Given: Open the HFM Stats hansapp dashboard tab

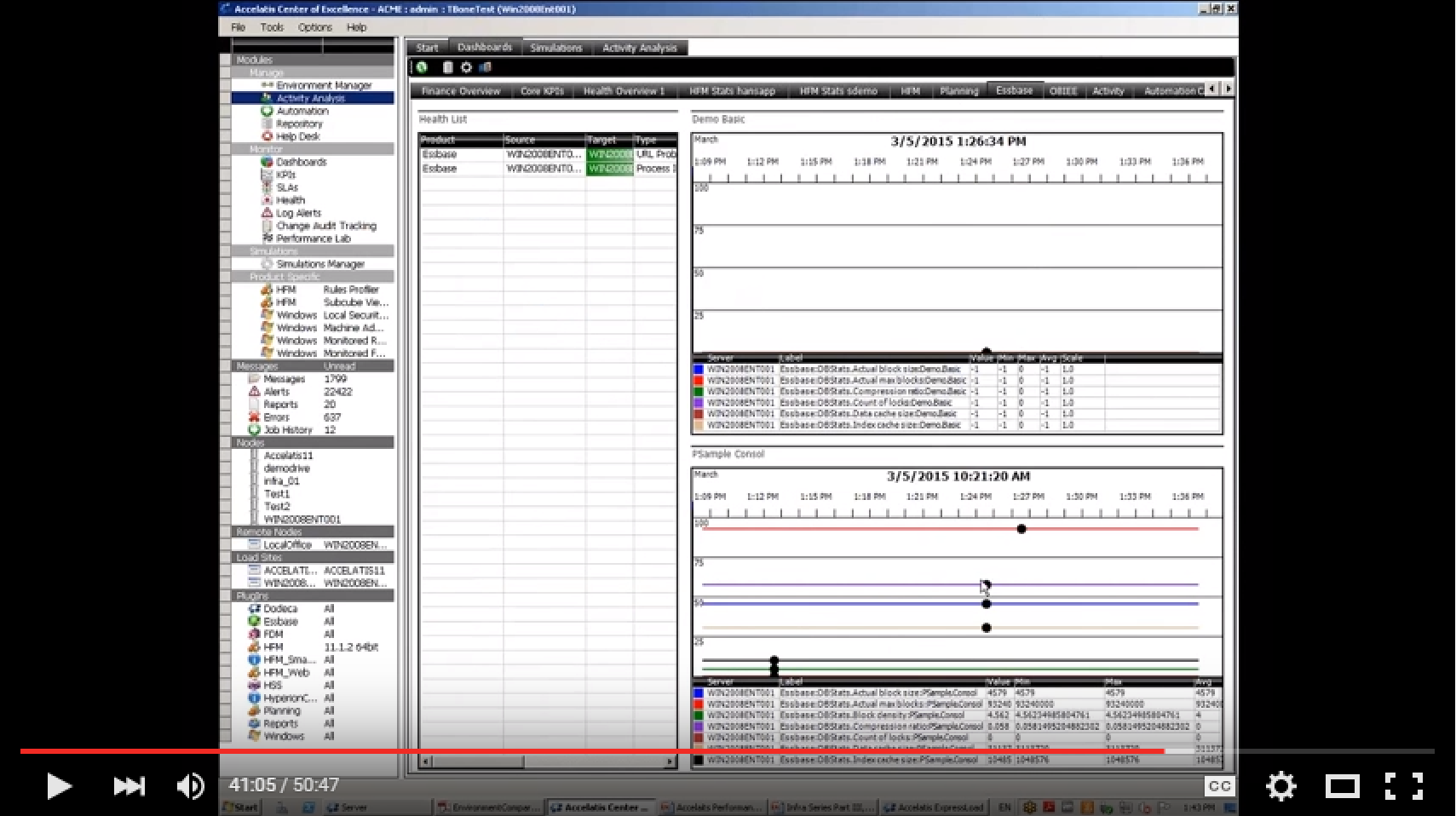Looking at the screenshot, I should pos(732,91).
